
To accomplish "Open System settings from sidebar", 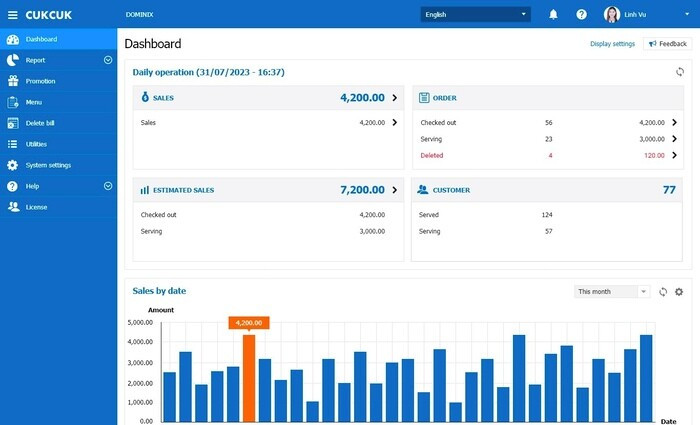I will coord(48,165).
